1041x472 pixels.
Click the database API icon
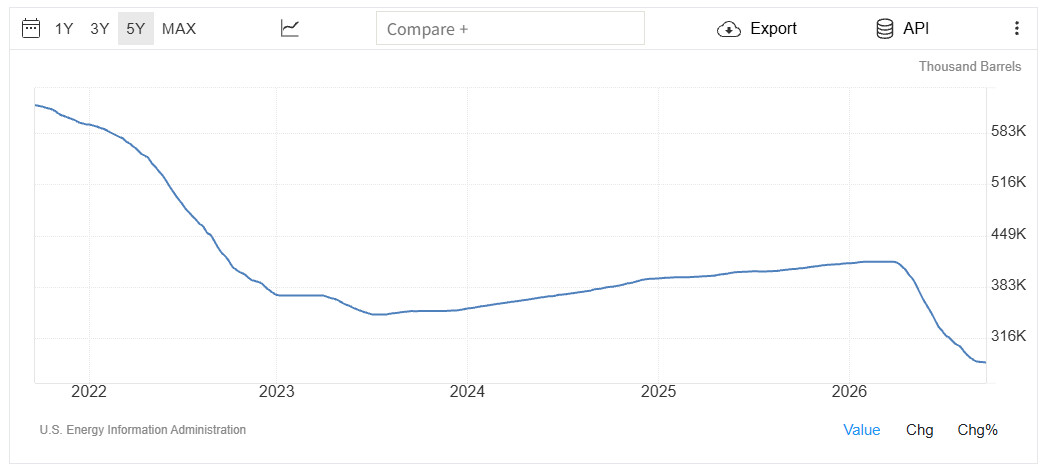(884, 29)
